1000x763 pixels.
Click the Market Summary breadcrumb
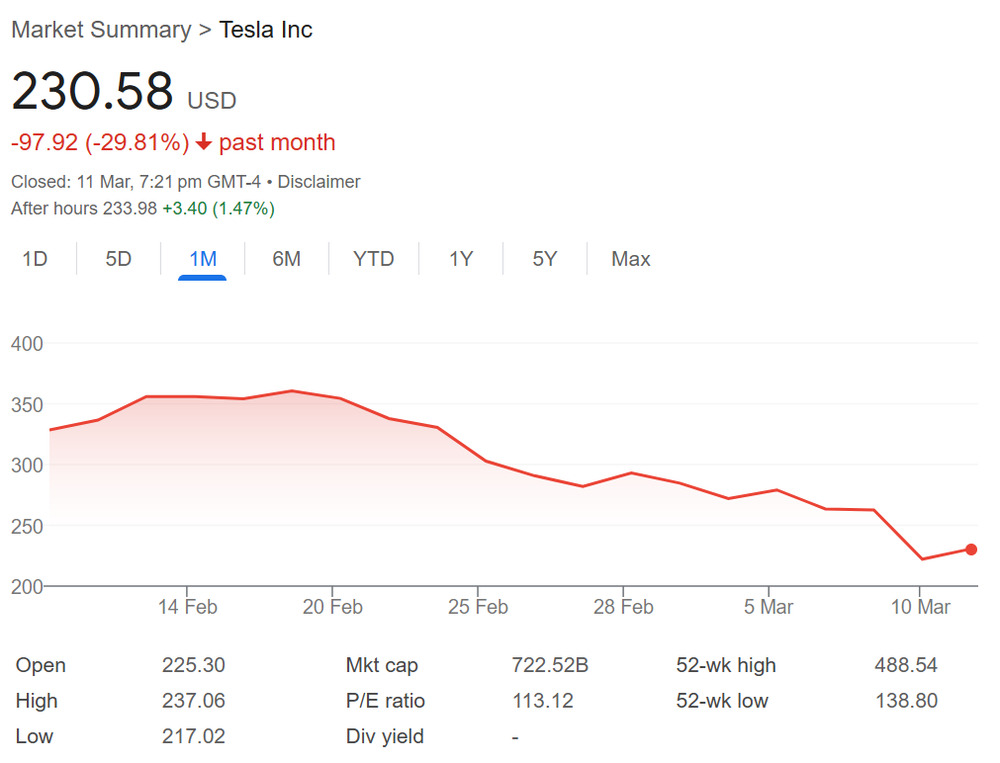[x=101, y=30]
